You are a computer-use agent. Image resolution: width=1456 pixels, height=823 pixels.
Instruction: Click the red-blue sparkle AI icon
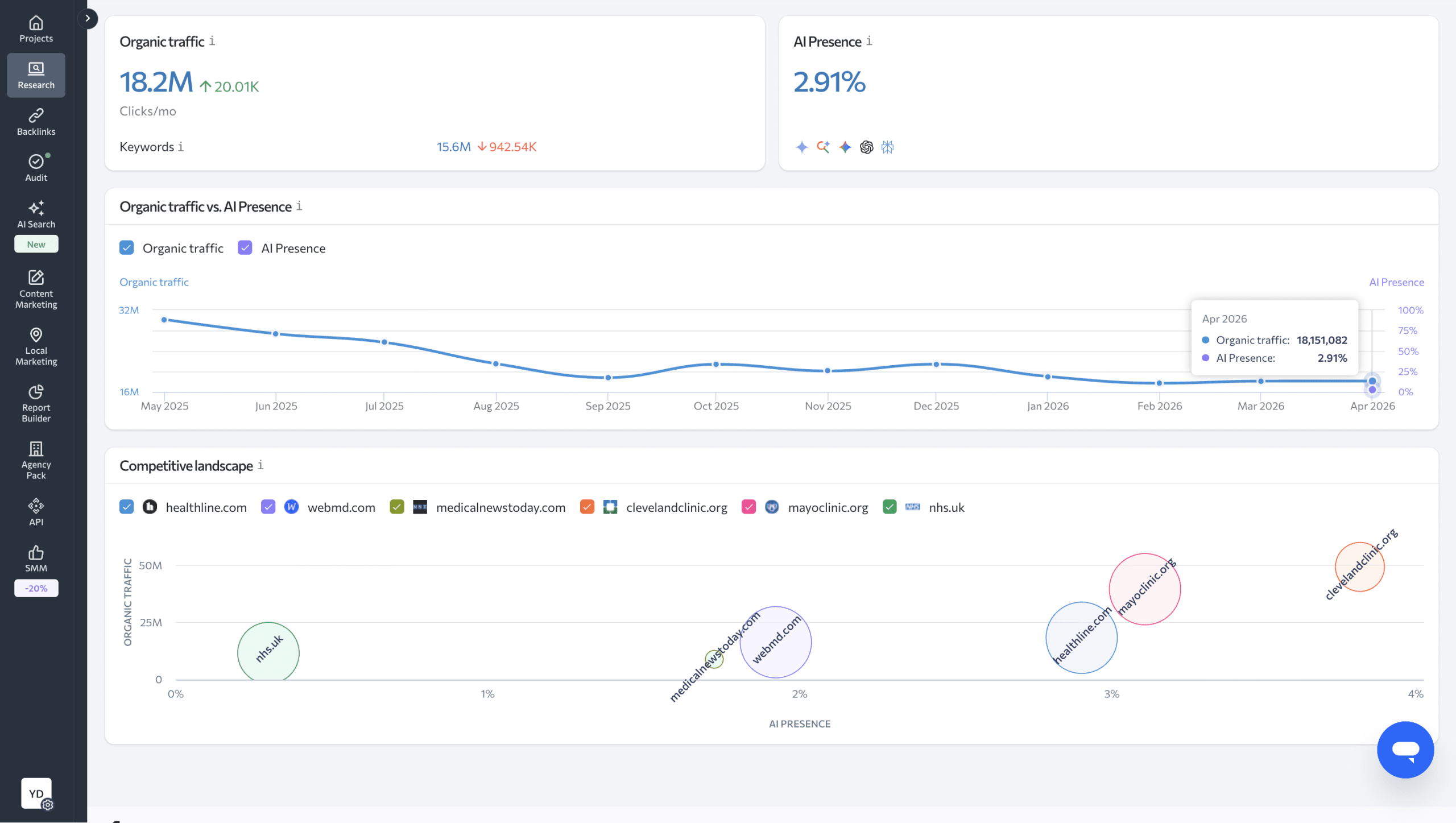click(x=845, y=147)
